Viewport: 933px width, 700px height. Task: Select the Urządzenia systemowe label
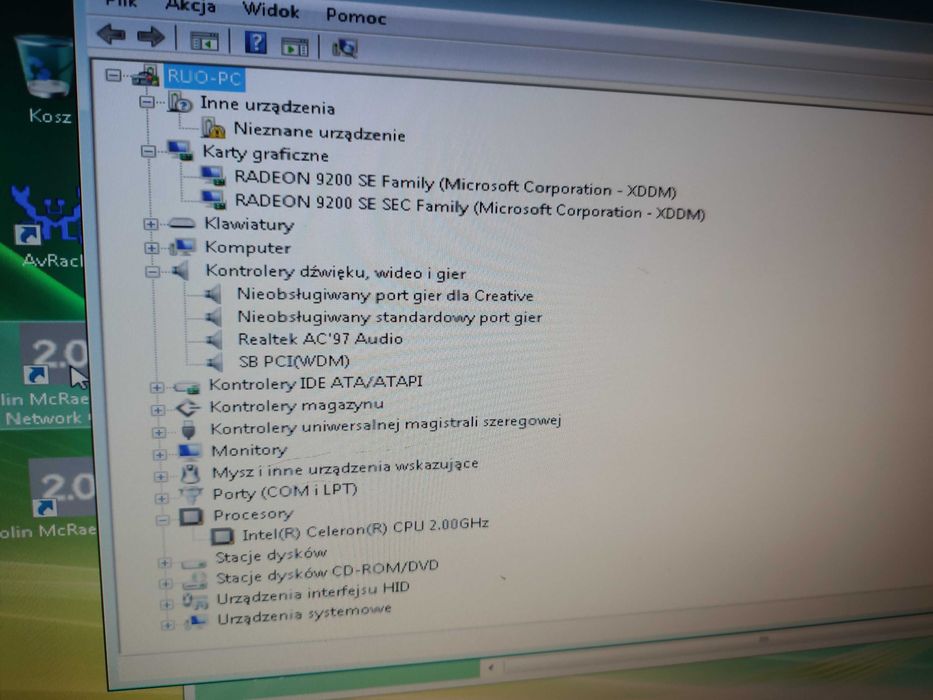304,614
